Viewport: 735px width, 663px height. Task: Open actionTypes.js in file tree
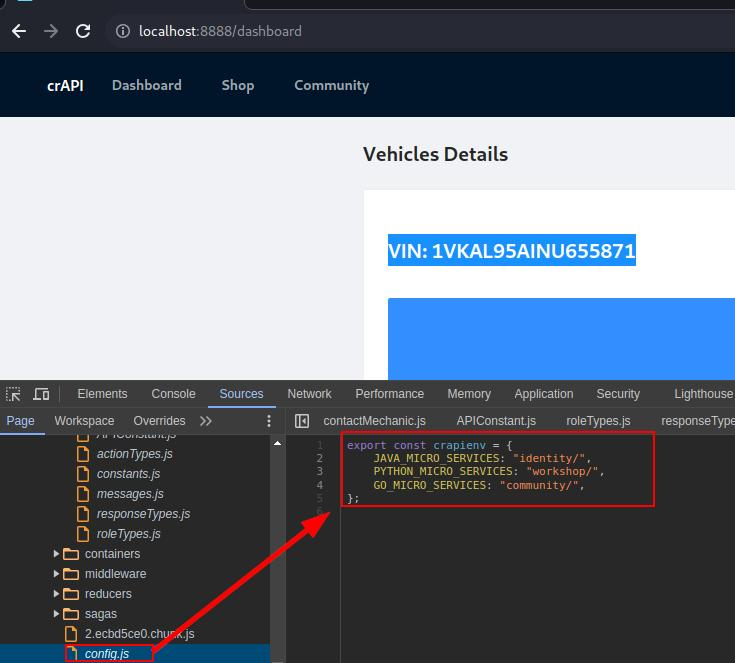point(135,454)
